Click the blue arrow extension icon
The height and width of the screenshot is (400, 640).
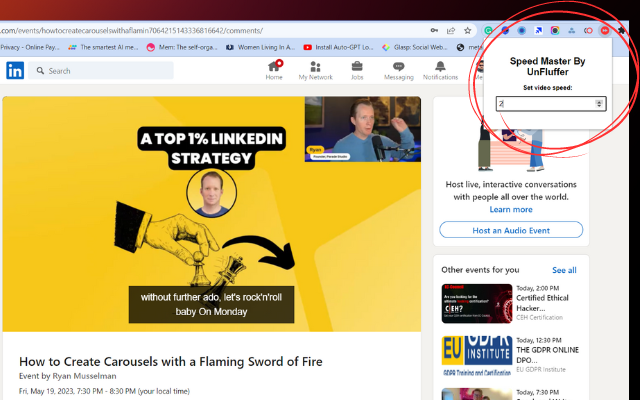coord(538,31)
